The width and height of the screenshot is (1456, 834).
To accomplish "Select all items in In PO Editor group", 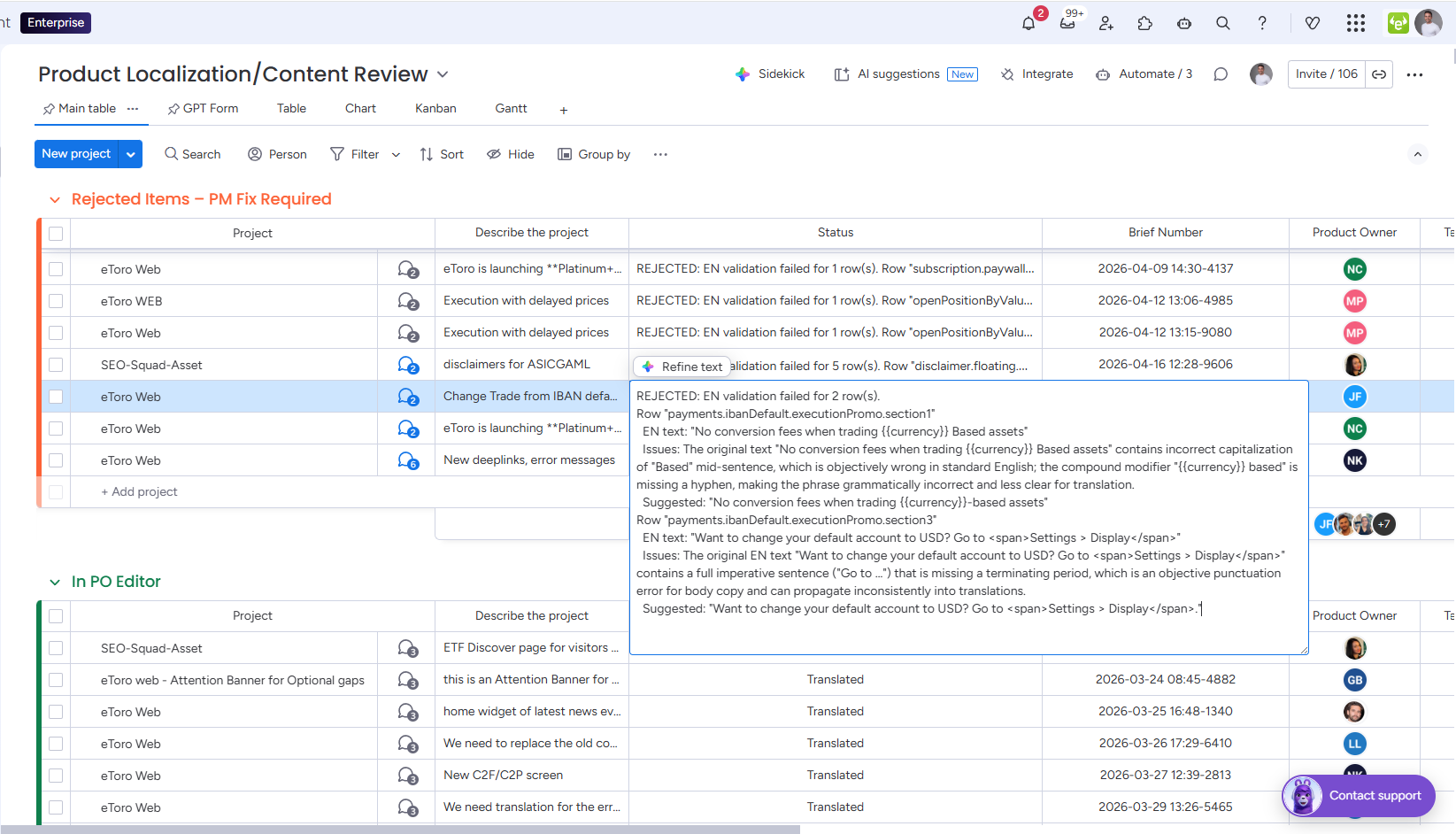I will pos(56,616).
